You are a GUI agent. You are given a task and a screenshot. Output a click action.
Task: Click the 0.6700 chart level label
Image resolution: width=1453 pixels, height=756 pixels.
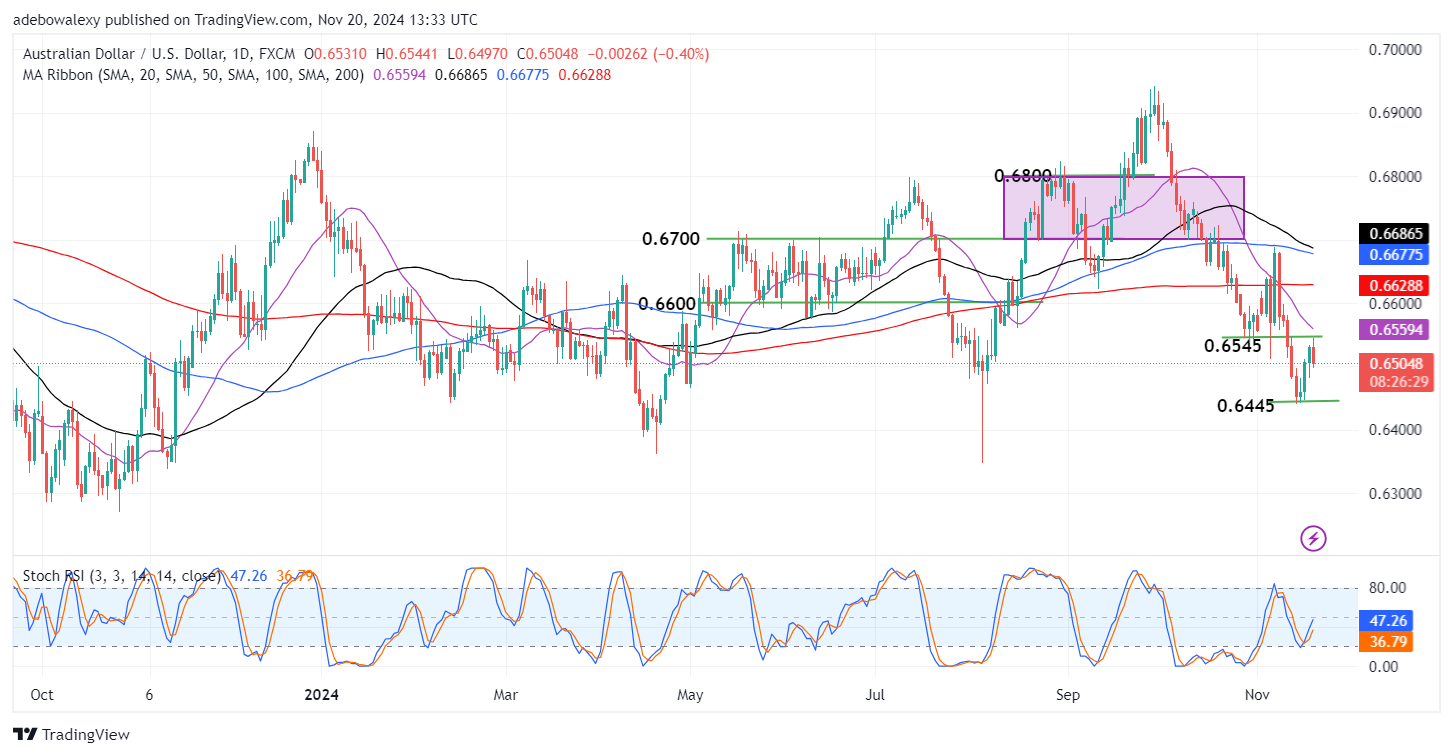672,239
